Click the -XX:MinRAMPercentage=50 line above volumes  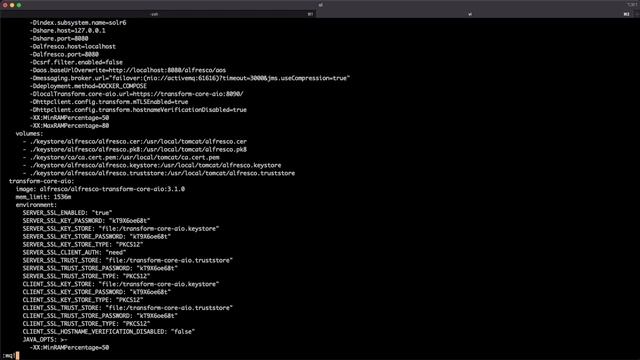pos(69,118)
